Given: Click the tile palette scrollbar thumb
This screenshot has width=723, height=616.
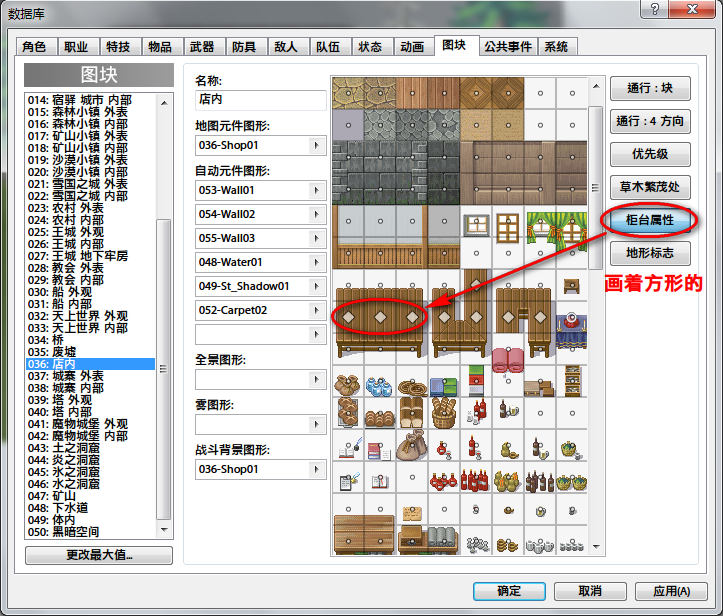Looking at the screenshot, I should (596, 188).
